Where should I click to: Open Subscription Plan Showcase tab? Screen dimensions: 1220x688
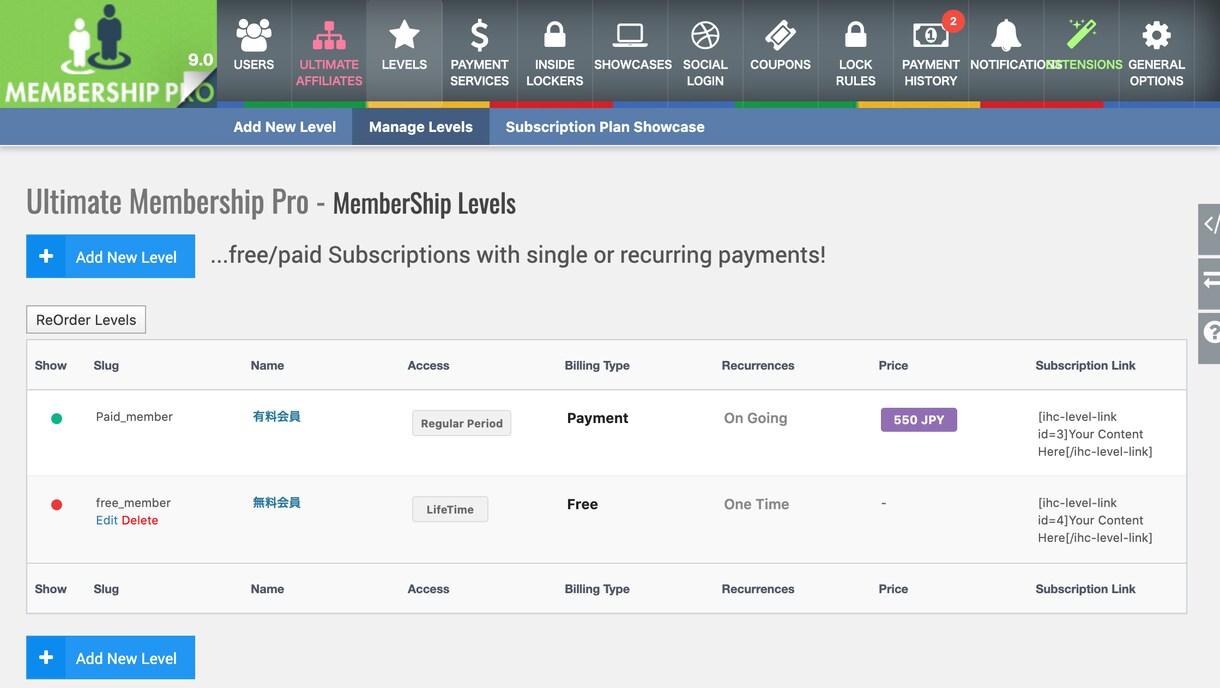click(605, 127)
